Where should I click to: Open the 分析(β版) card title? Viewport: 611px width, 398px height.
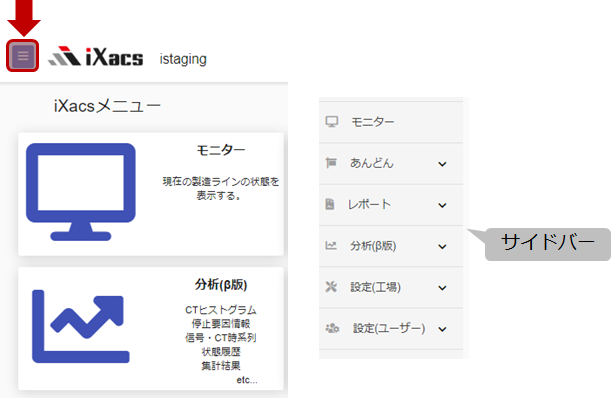coord(221,285)
